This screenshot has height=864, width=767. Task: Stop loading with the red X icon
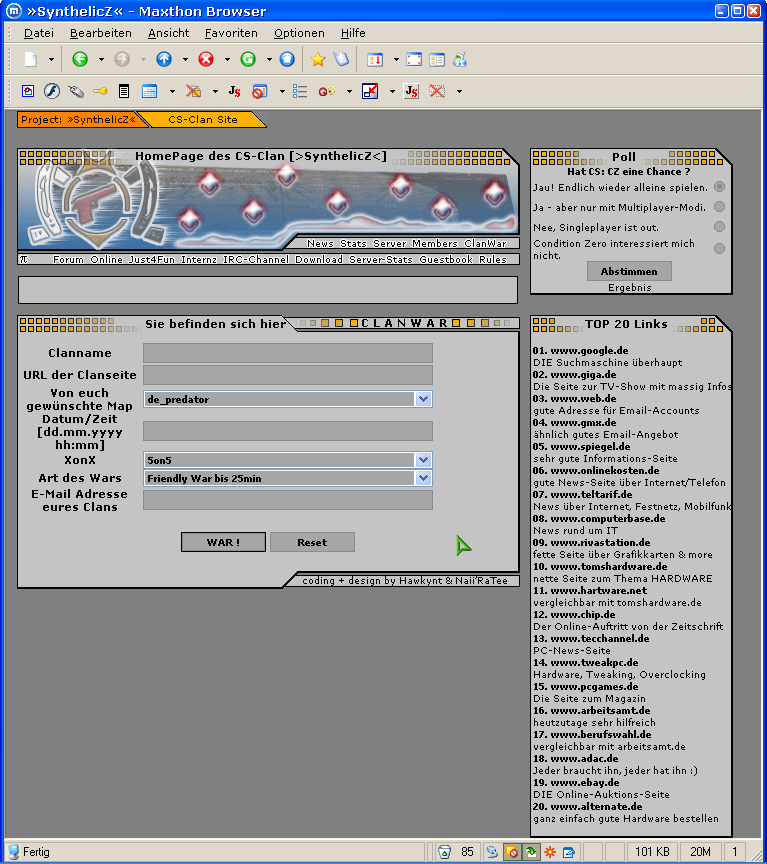[x=206, y=60]
